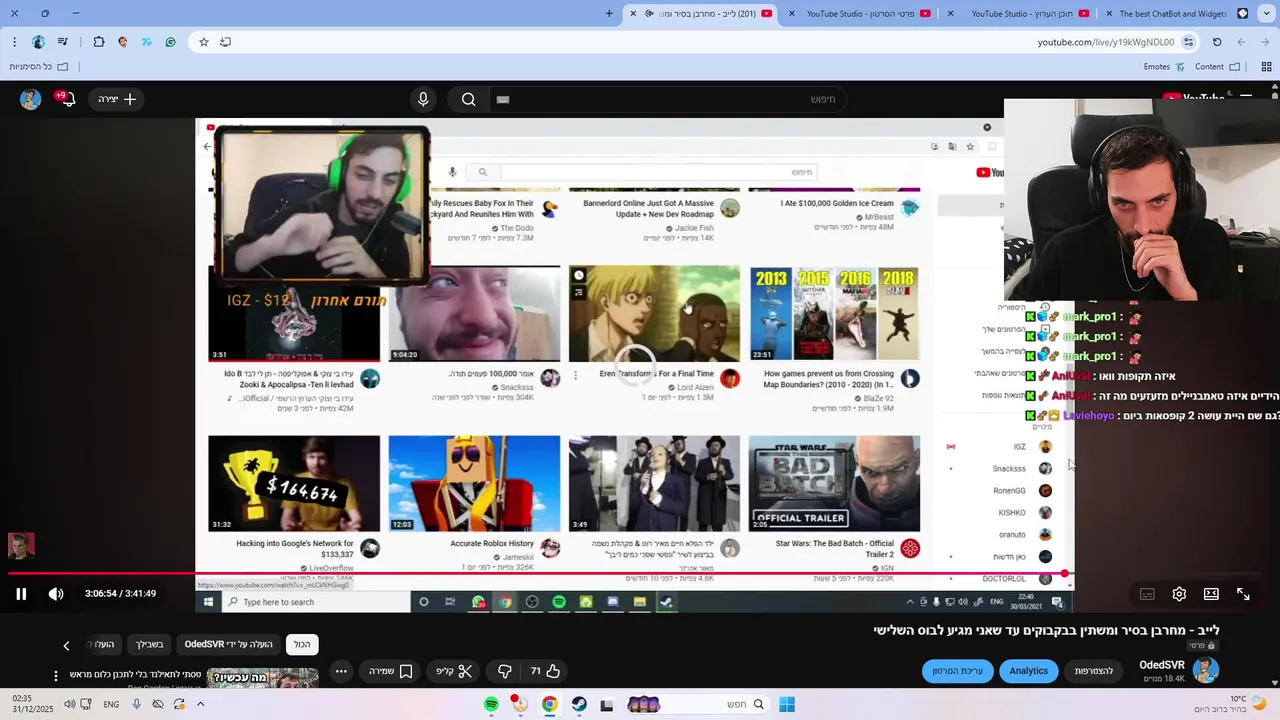The height and width of the screenshot is (720, 1280).
Task: Like the video with thumbs up
Action: pos(545,671)
